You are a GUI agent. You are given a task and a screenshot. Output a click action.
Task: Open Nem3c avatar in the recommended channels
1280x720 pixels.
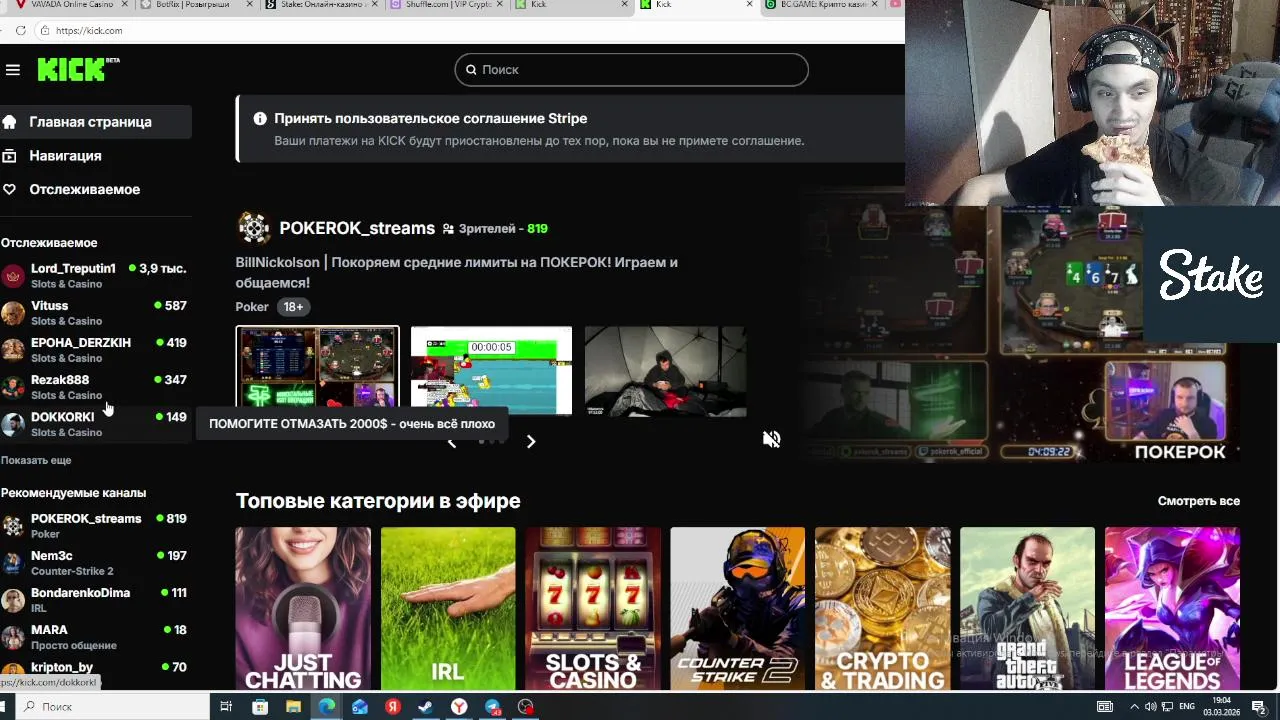pyautogui.click(x=13, y=563)
